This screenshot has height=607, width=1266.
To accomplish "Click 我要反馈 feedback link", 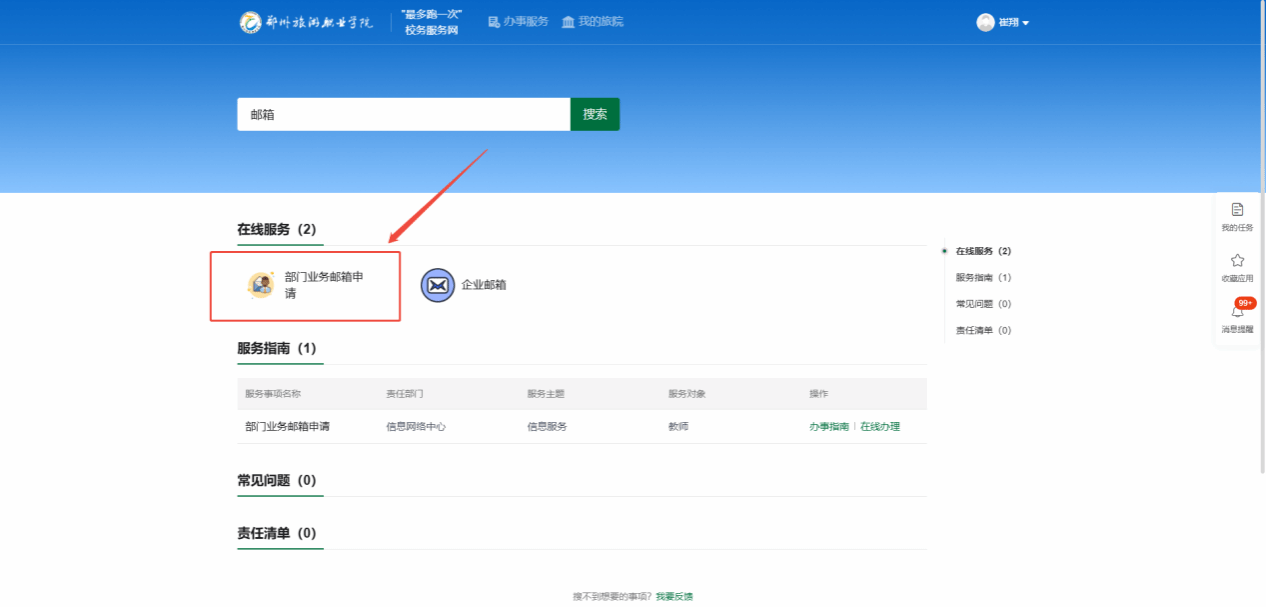I will [x=674, y=596].
